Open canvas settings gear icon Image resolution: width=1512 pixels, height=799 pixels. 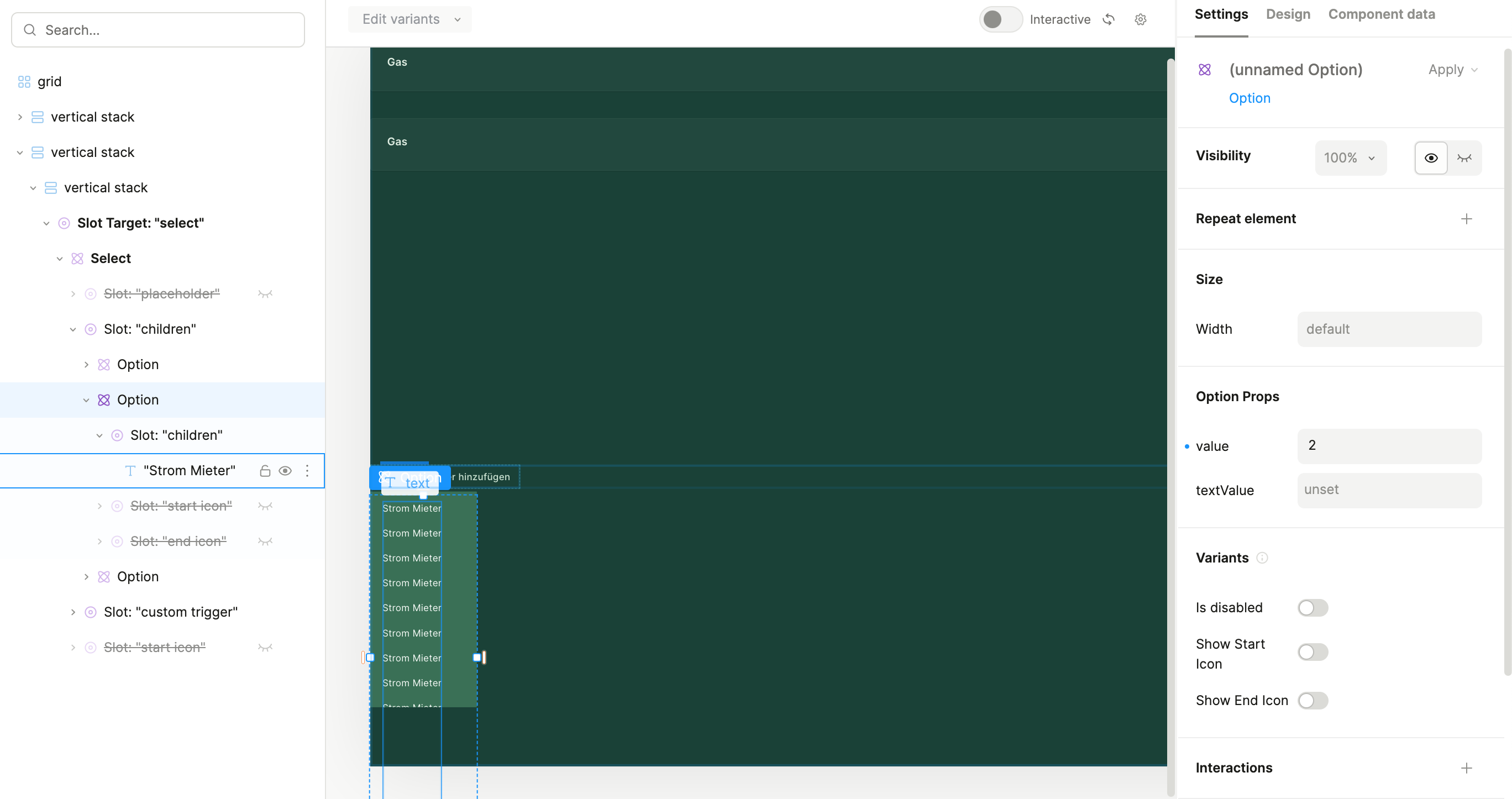pyautogui.click(x=1141, y=19)
